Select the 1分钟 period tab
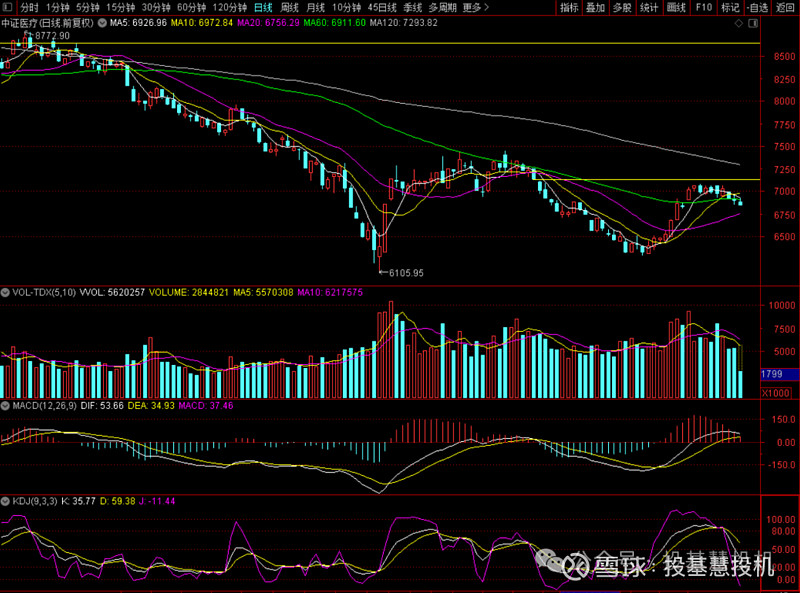Screen dimensions: 800x593 (57, 8)
